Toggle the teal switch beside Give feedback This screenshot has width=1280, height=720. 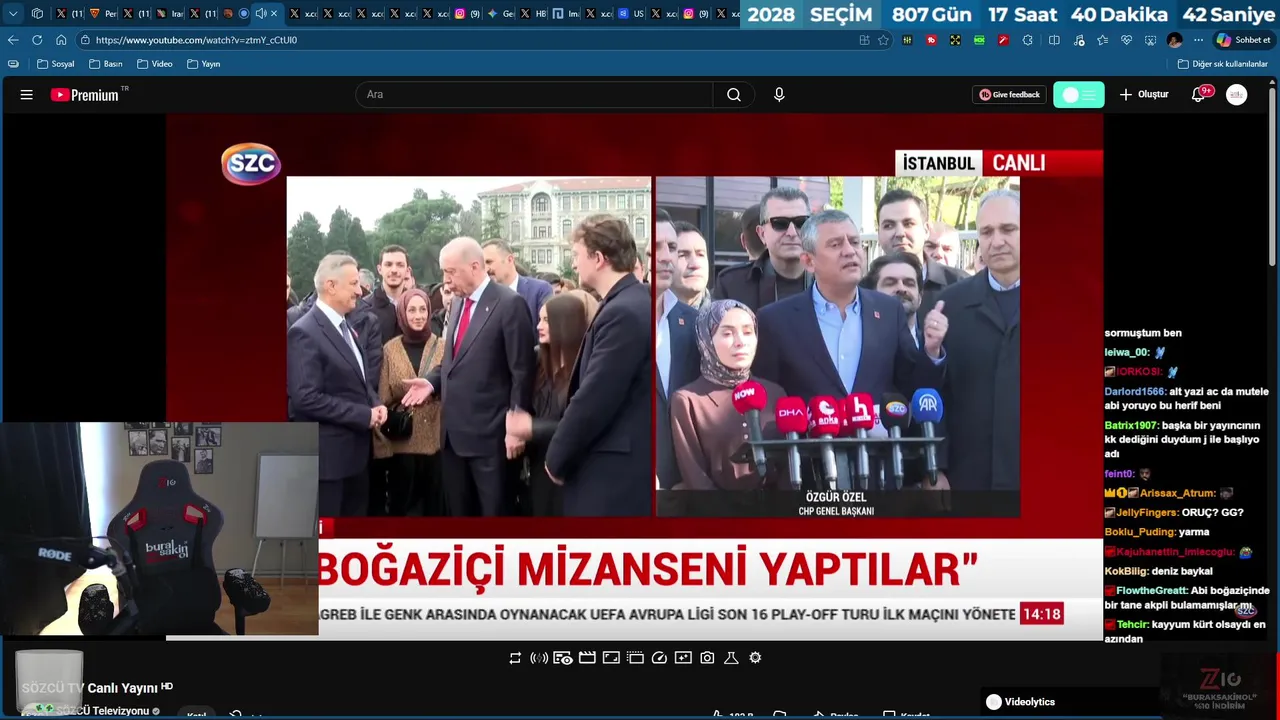[x=1079, y=95]
